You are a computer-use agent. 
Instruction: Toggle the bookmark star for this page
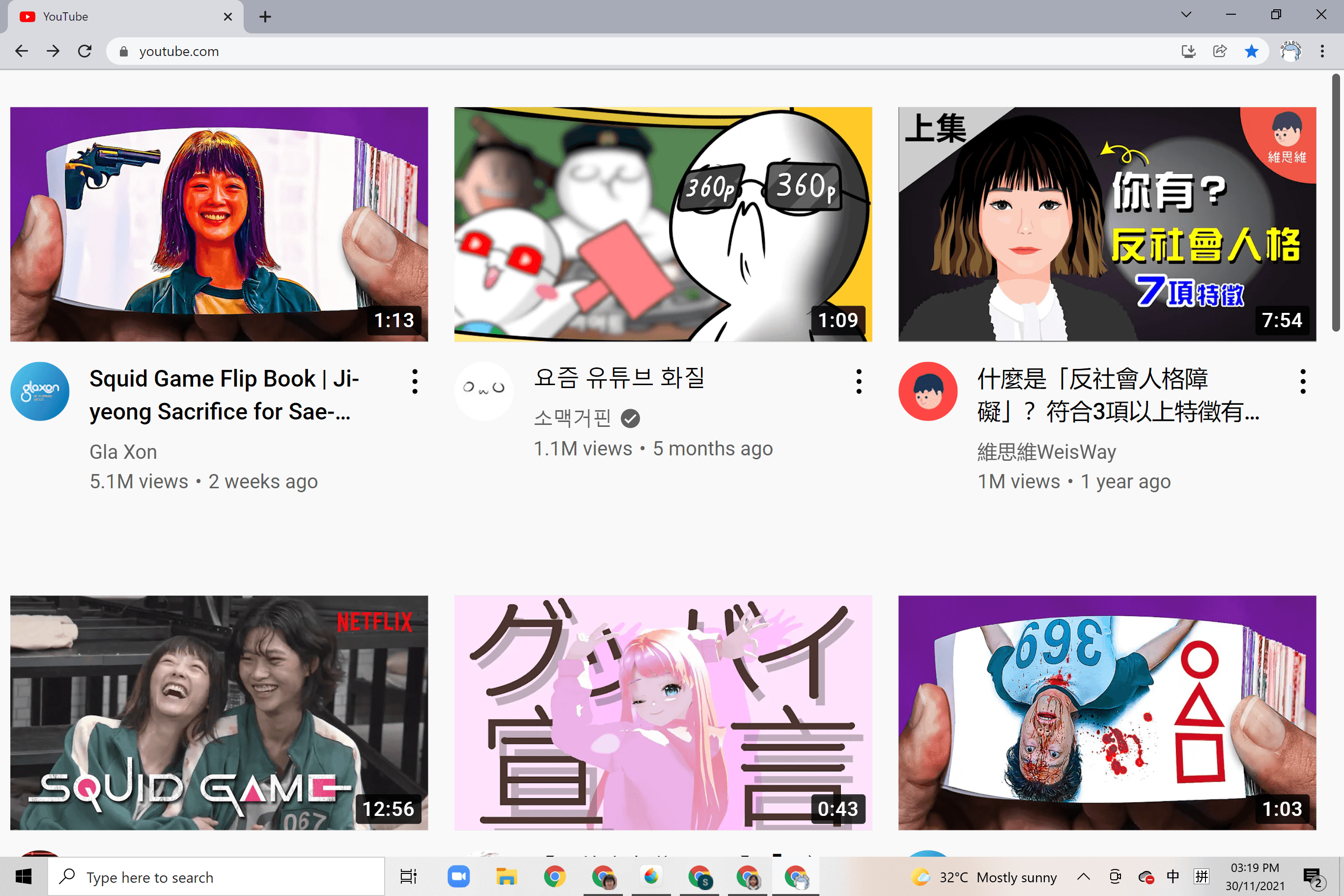[x=1251, y=52]
